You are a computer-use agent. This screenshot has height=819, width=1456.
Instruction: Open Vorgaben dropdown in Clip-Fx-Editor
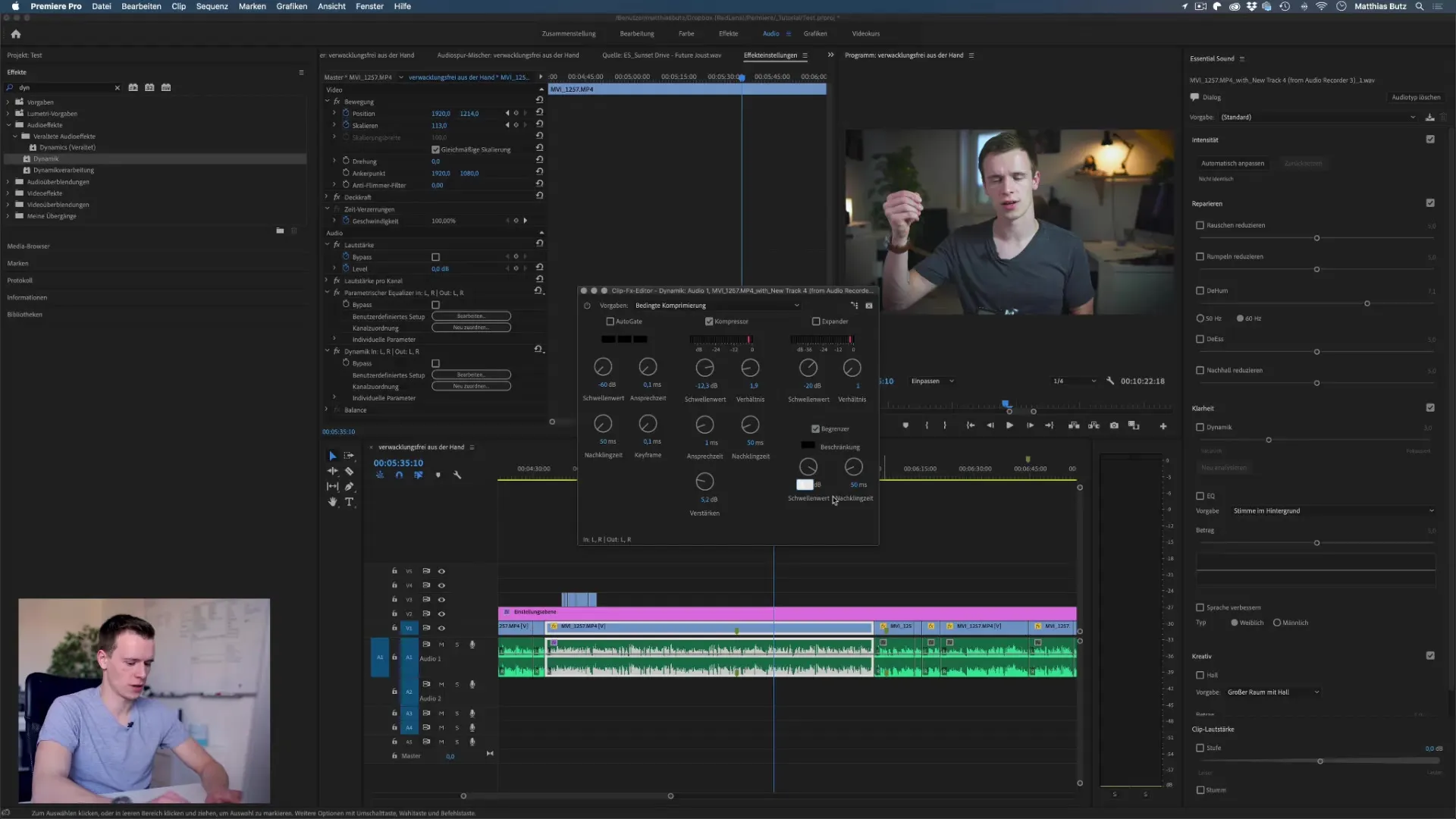click(x=717, y=306)
